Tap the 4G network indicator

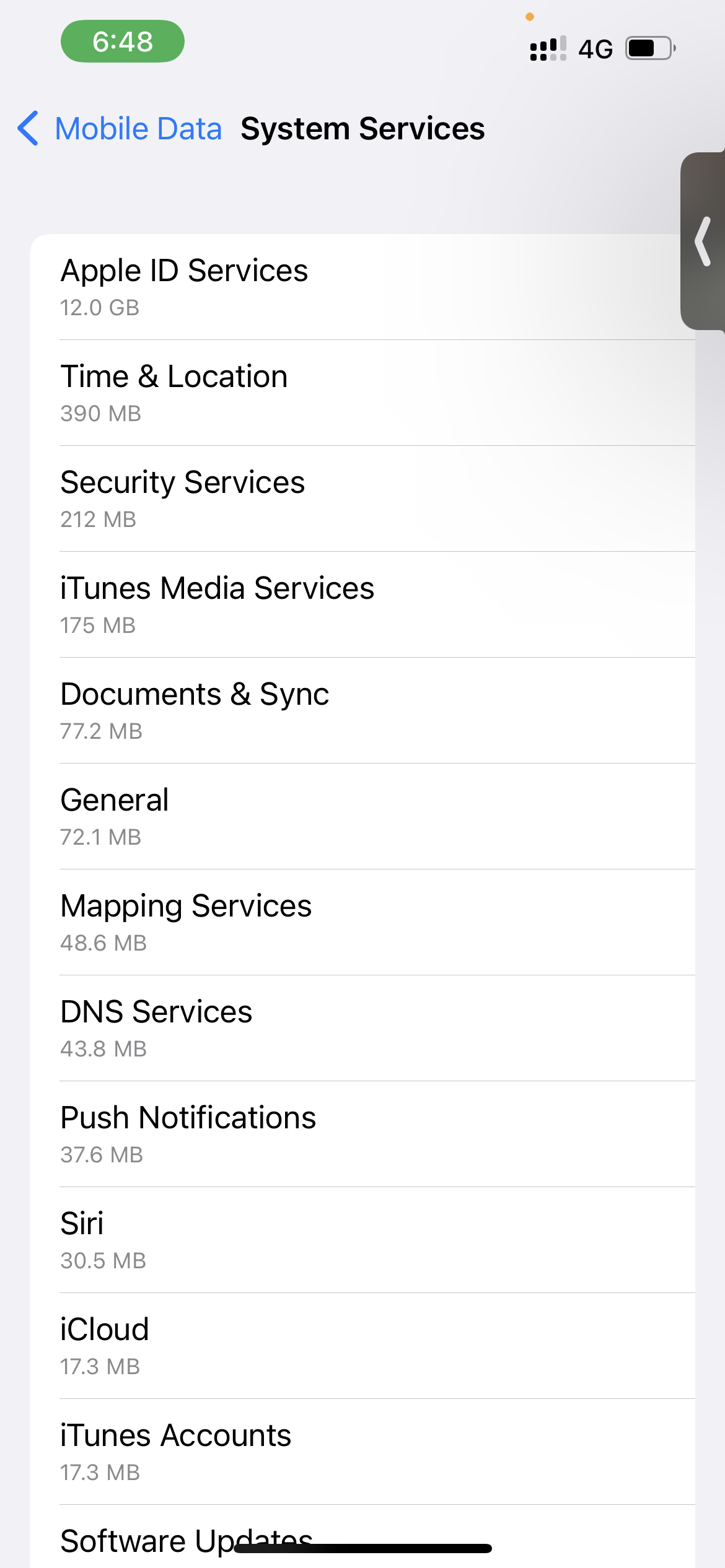(595, 49)
